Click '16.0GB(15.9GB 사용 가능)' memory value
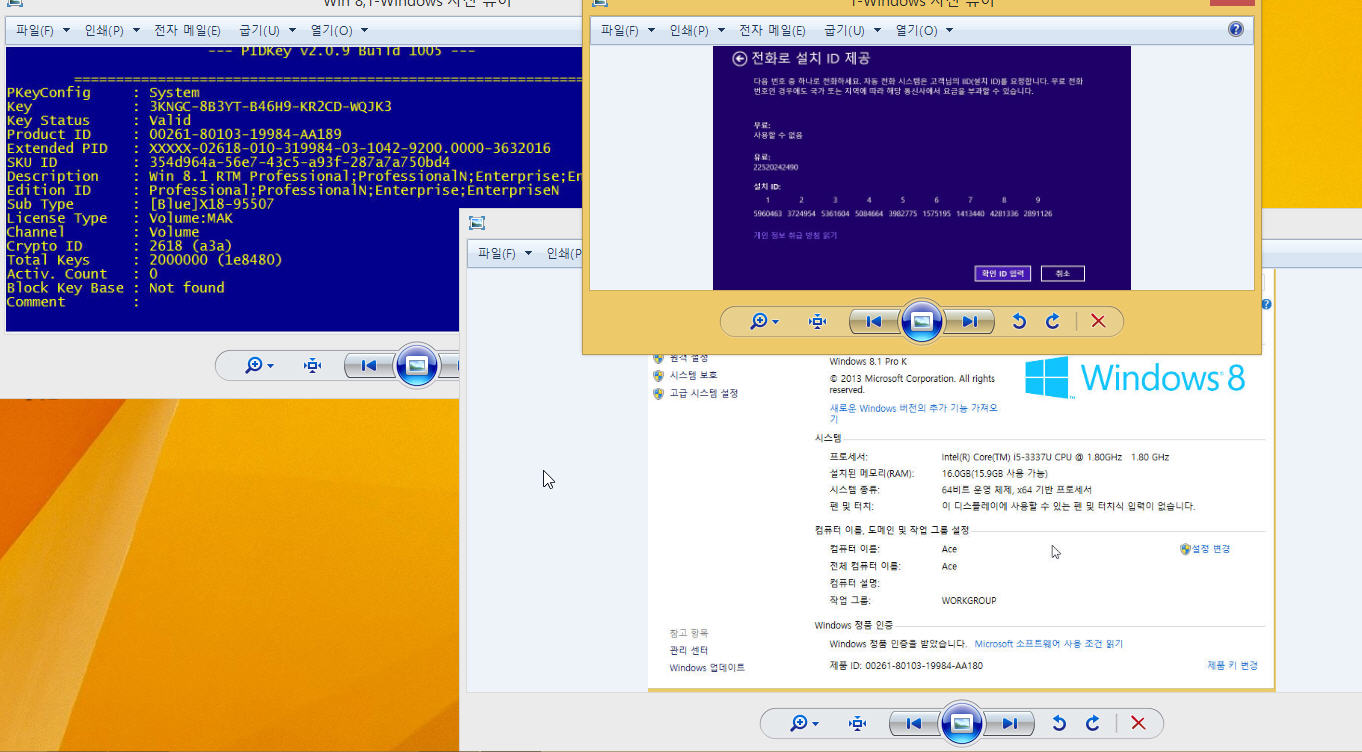Screen dimensions: 1362x752 click(x=995, y=473)
